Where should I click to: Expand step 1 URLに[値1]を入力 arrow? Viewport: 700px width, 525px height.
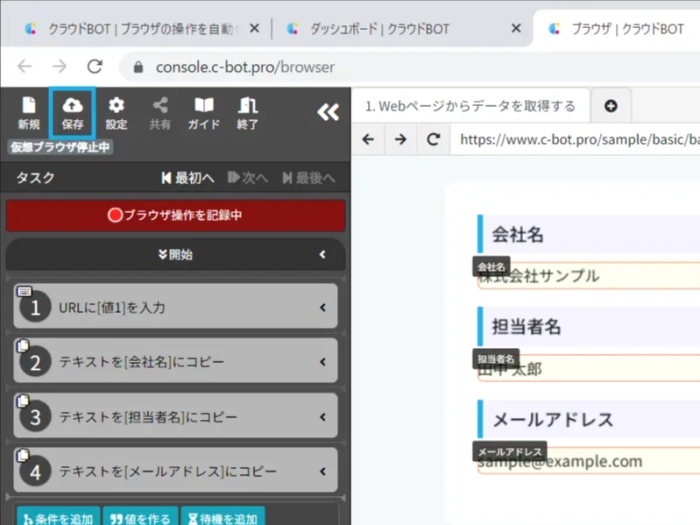coord(322,308)
